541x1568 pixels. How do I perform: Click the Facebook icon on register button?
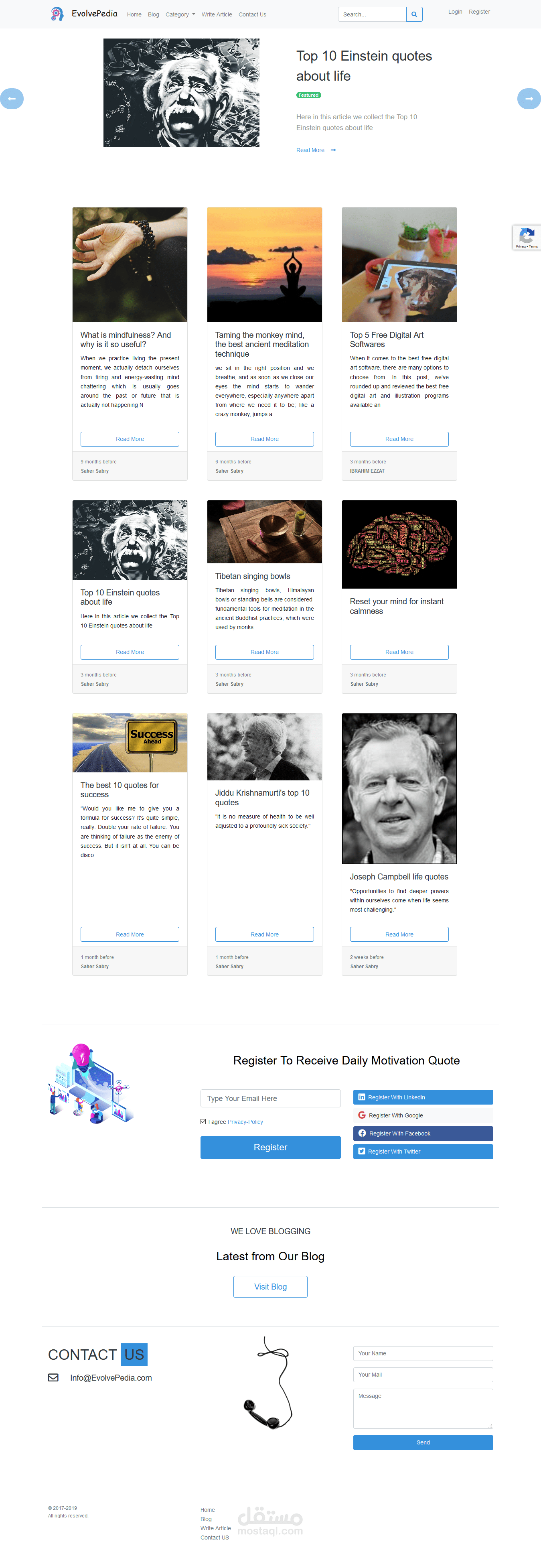(x=362, y=1133)
